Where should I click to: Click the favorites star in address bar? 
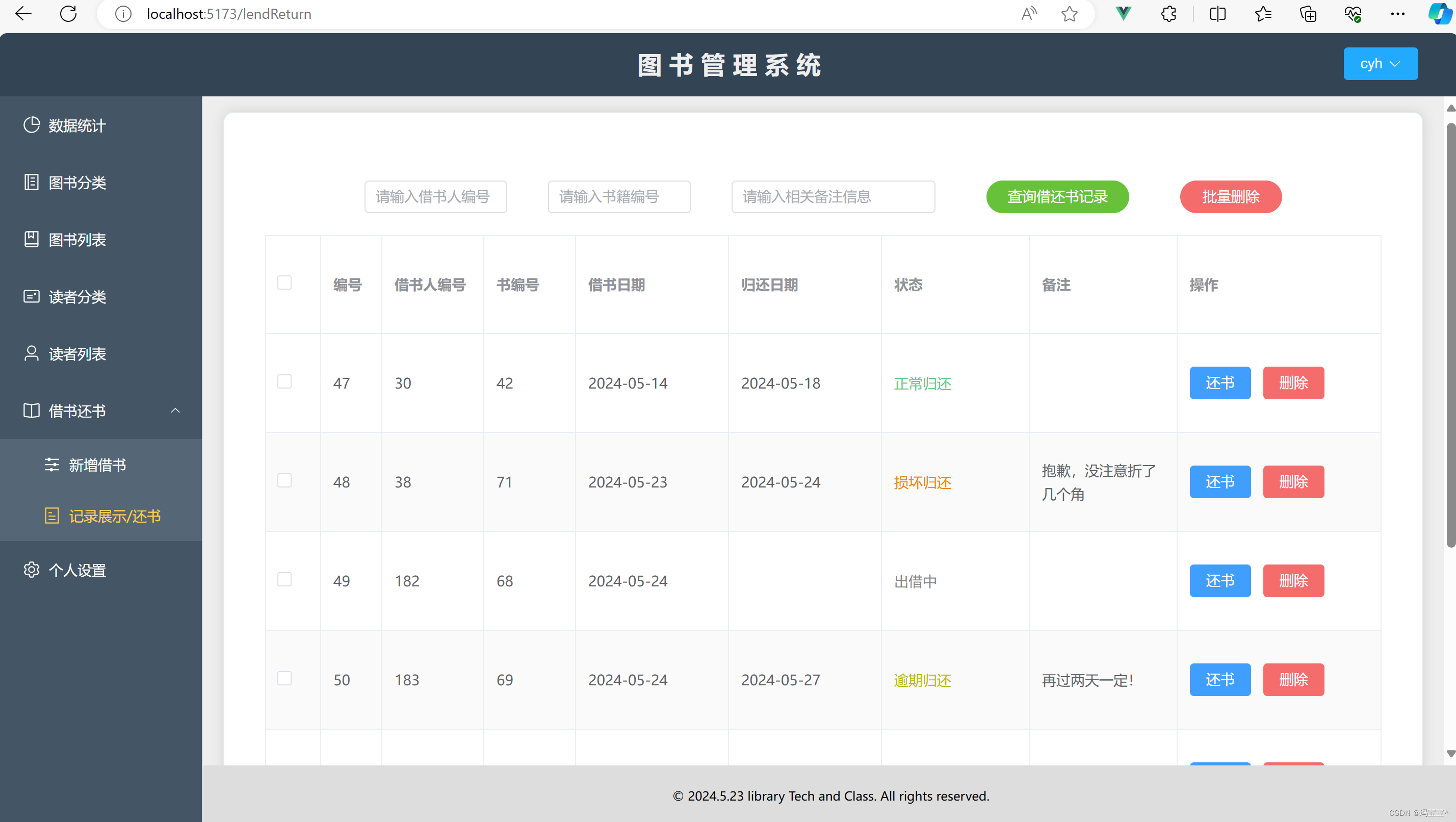(1069, 14)
